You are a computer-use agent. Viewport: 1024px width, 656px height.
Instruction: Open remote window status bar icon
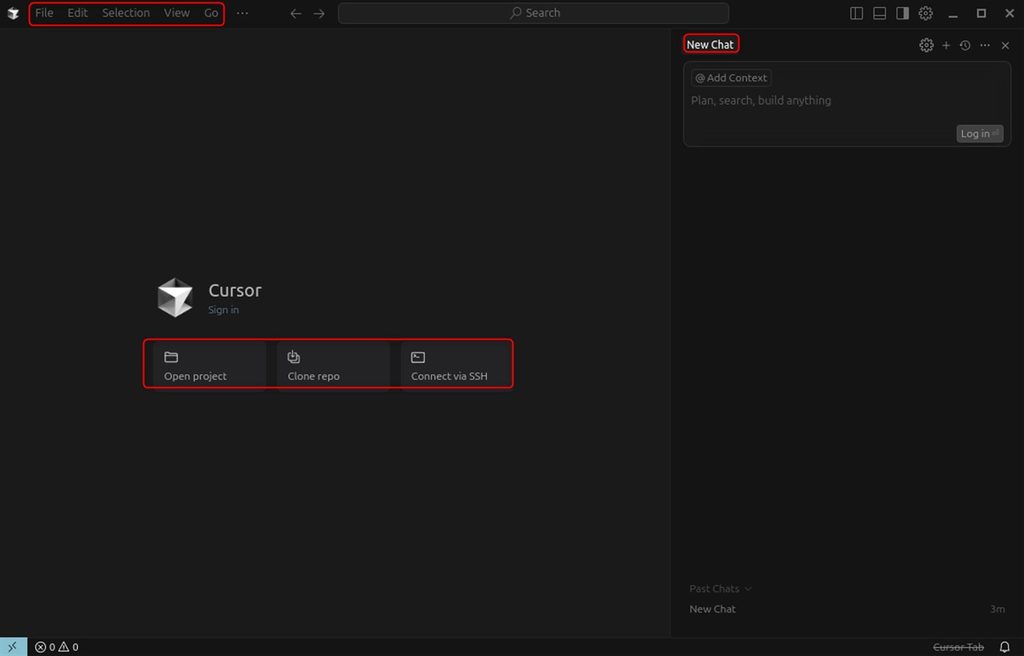tap(13, 647)
